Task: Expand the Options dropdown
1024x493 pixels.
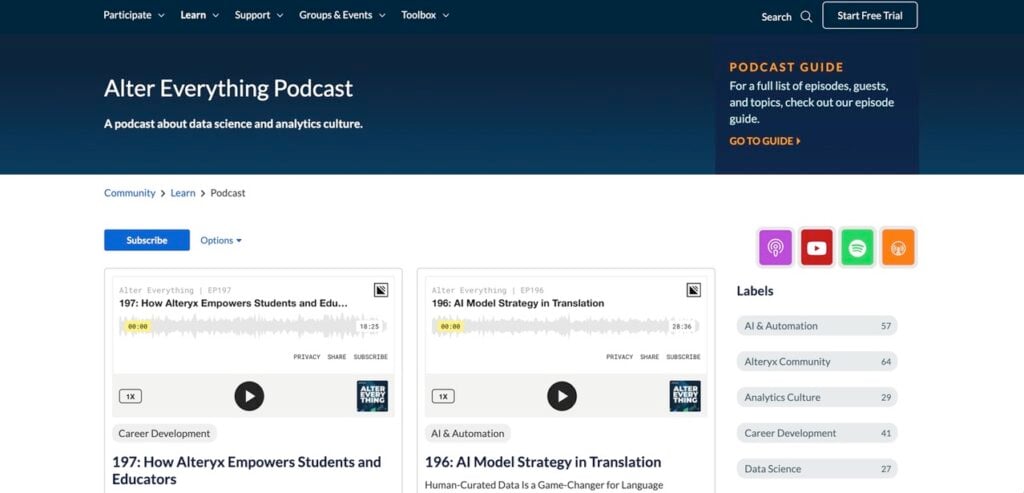Action: click(220, 240)
